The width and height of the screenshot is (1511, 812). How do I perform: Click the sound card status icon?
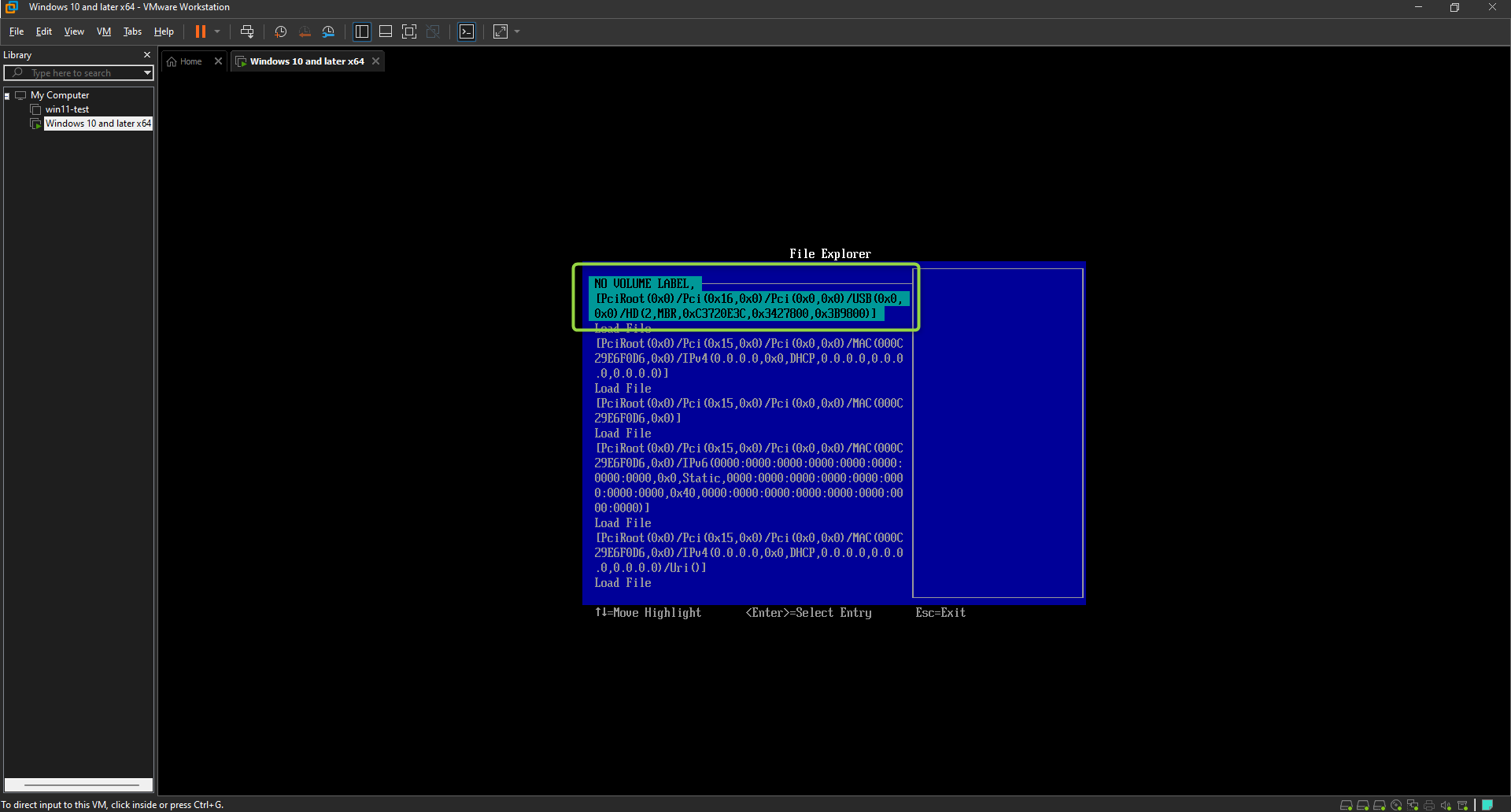[1446, 805]
